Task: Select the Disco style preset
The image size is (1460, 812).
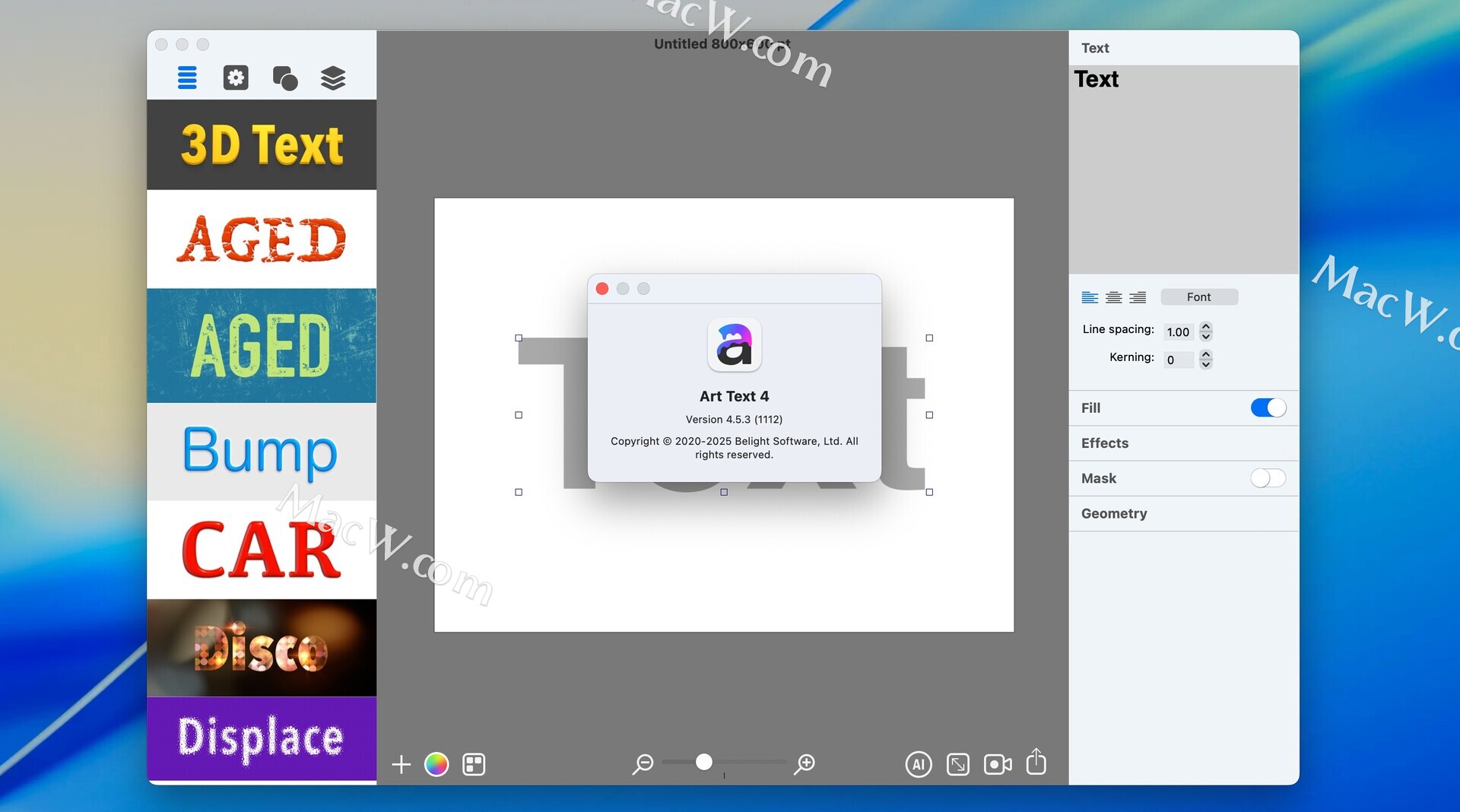Action: tap(262, 648)
